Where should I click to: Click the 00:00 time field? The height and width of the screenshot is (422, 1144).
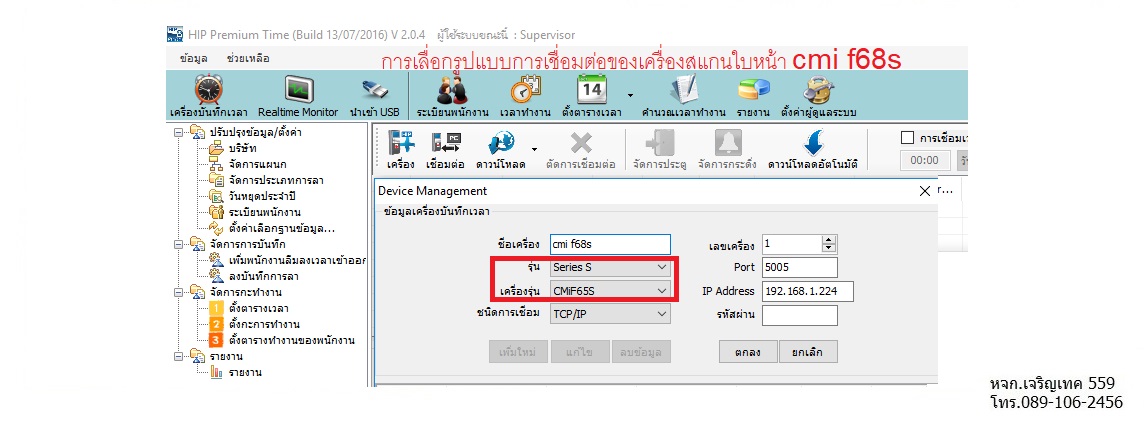pos(926,161)
